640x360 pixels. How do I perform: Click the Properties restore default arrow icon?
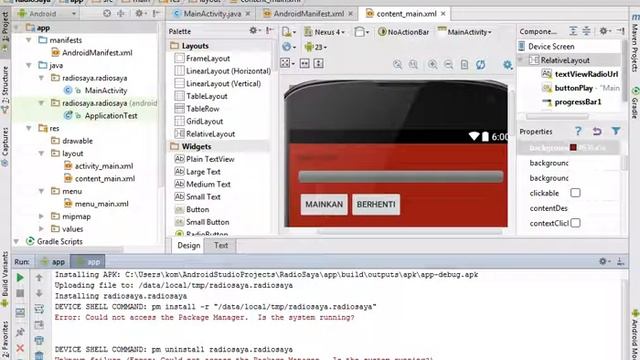point(597,131)
